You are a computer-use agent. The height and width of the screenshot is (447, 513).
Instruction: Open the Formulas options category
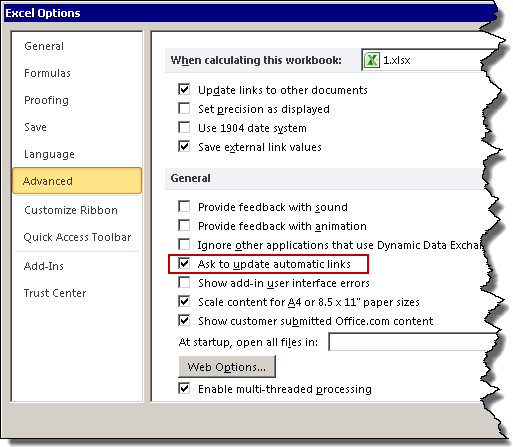click(47, 73)
